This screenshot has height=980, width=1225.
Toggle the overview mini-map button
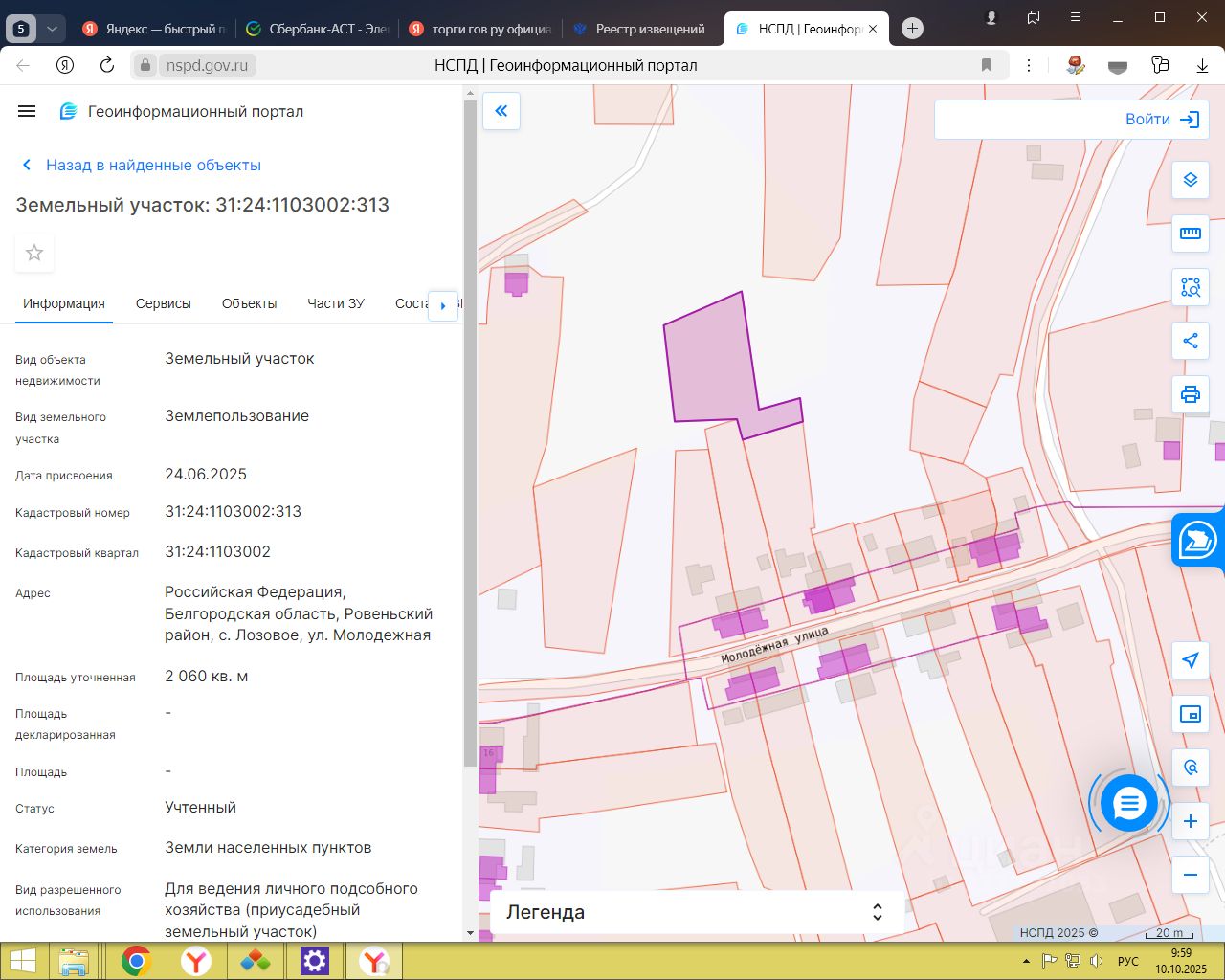pyautogui.click(x=1191, y=714)
